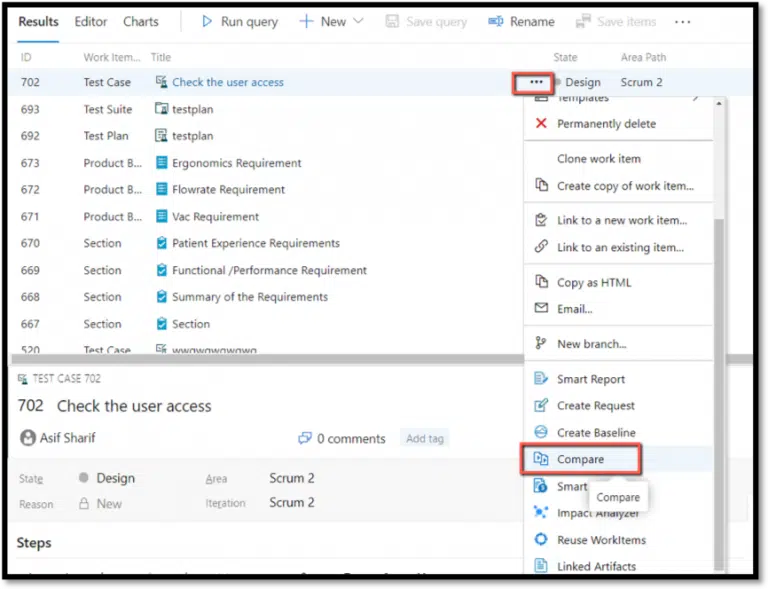Click the Add tag button
768x589 pixels.
(425, 438)
